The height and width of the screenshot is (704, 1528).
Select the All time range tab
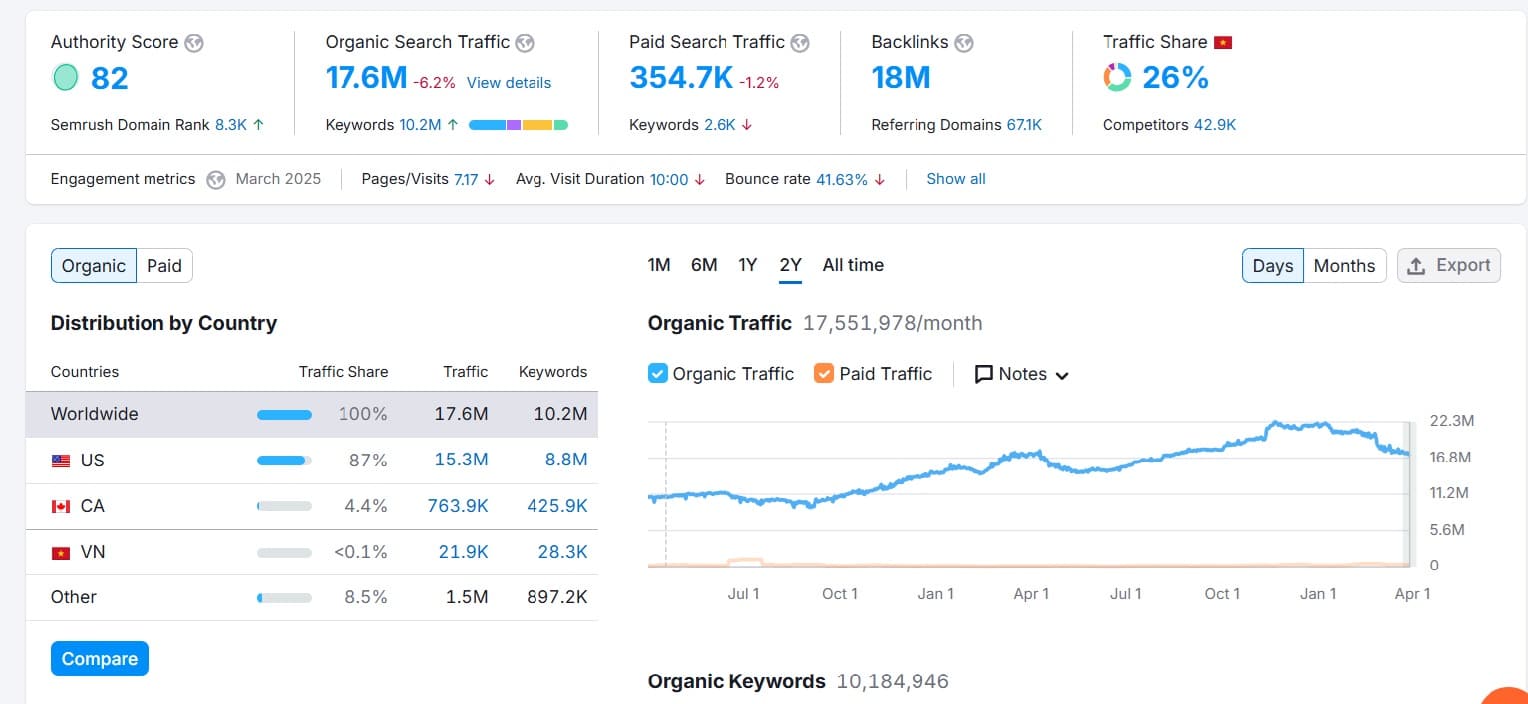[853, 265]
